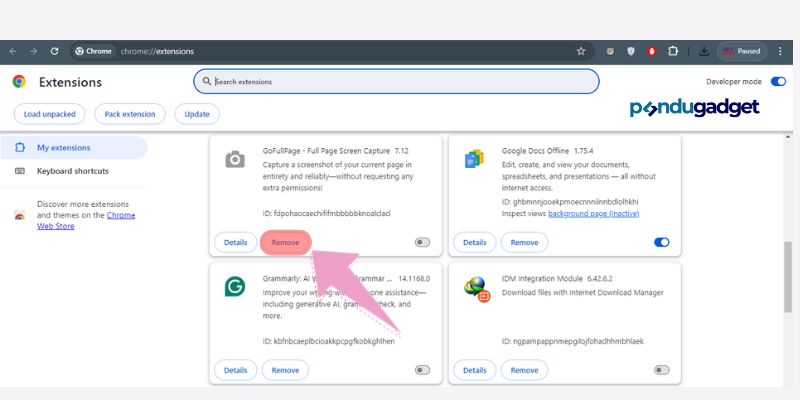
Task: Remove the GoFullPage extension
Action: coord(285,242)
